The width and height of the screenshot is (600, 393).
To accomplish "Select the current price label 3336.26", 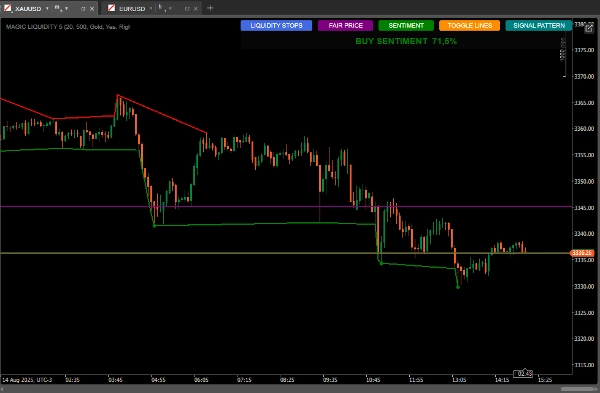I will (x=582, y=253).
